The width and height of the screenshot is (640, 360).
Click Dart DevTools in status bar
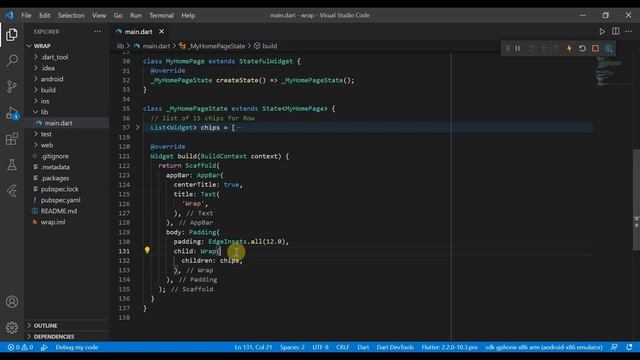(x=395, y=347)
